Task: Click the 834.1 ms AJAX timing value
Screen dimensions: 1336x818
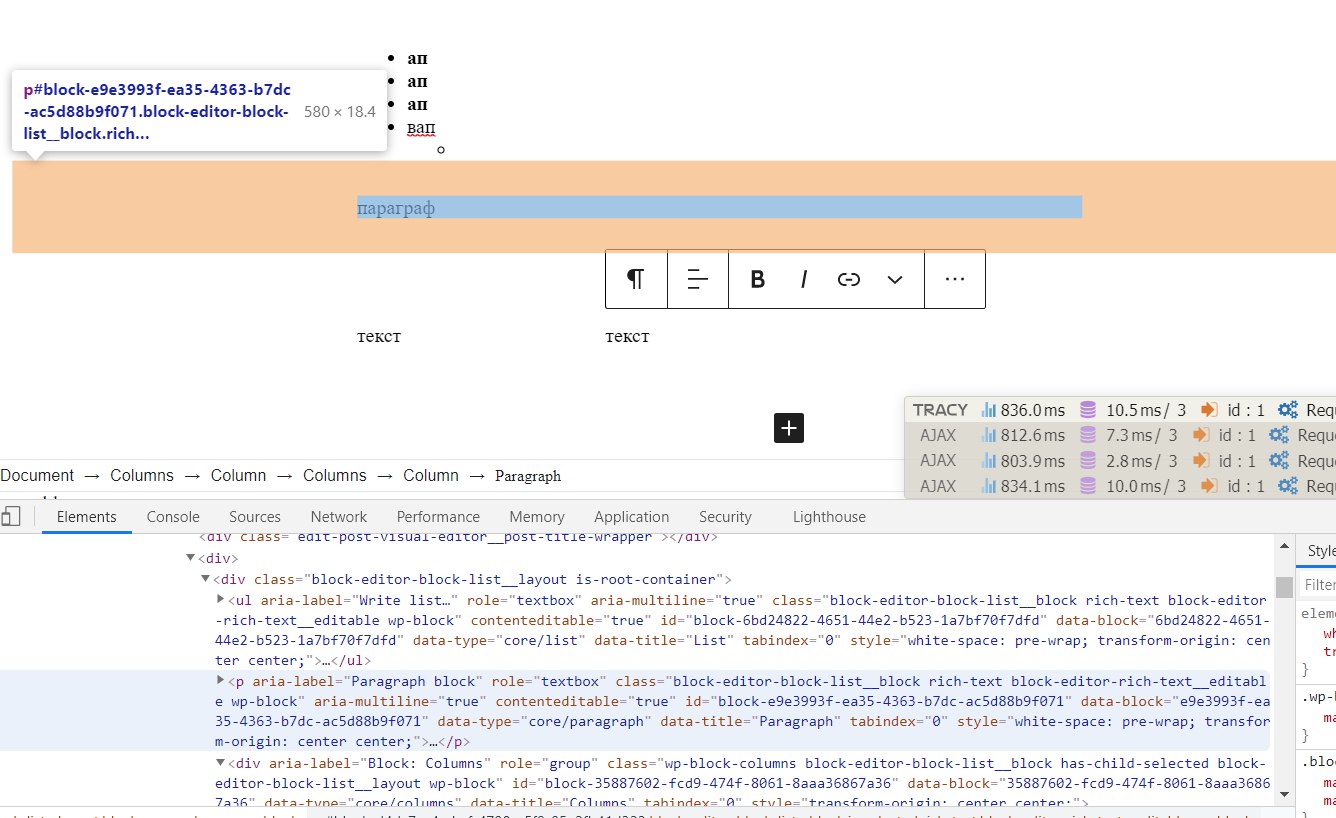Action: tap(1033, 487)
